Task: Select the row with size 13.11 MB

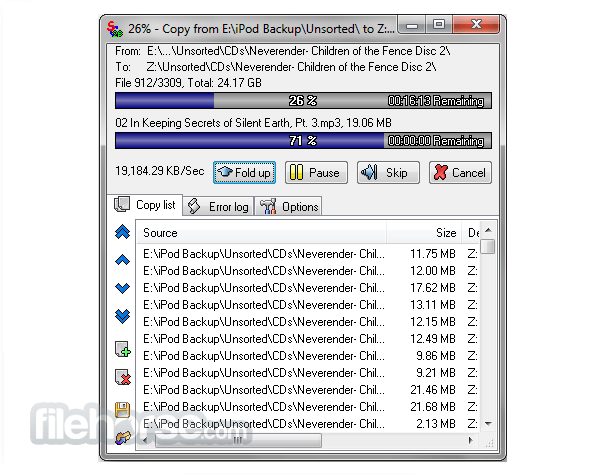Action: point(308,305)
